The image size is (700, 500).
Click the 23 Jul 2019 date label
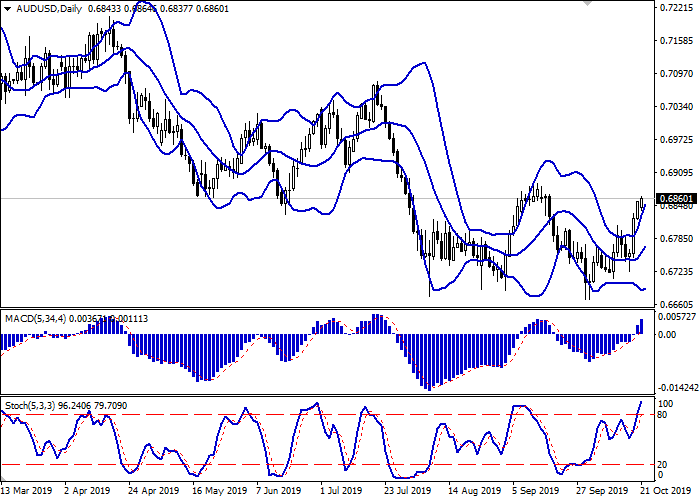406,491
